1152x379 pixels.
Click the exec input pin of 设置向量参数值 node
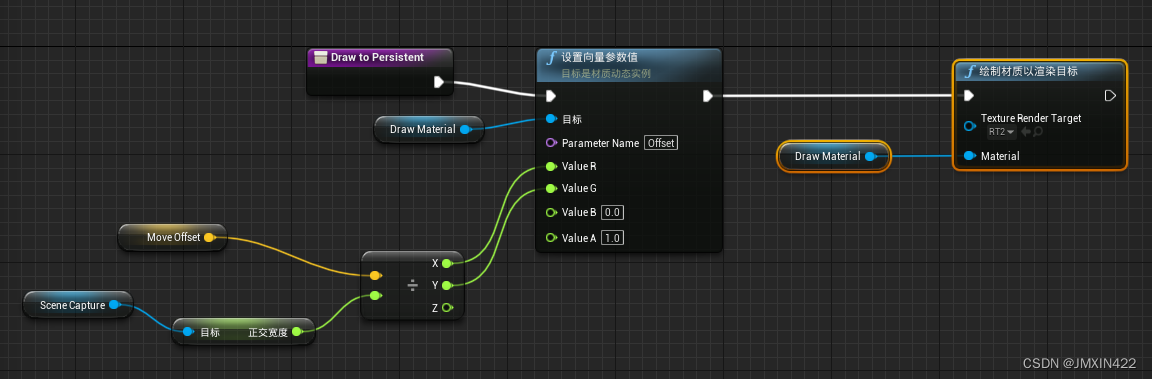click(551, 95)
